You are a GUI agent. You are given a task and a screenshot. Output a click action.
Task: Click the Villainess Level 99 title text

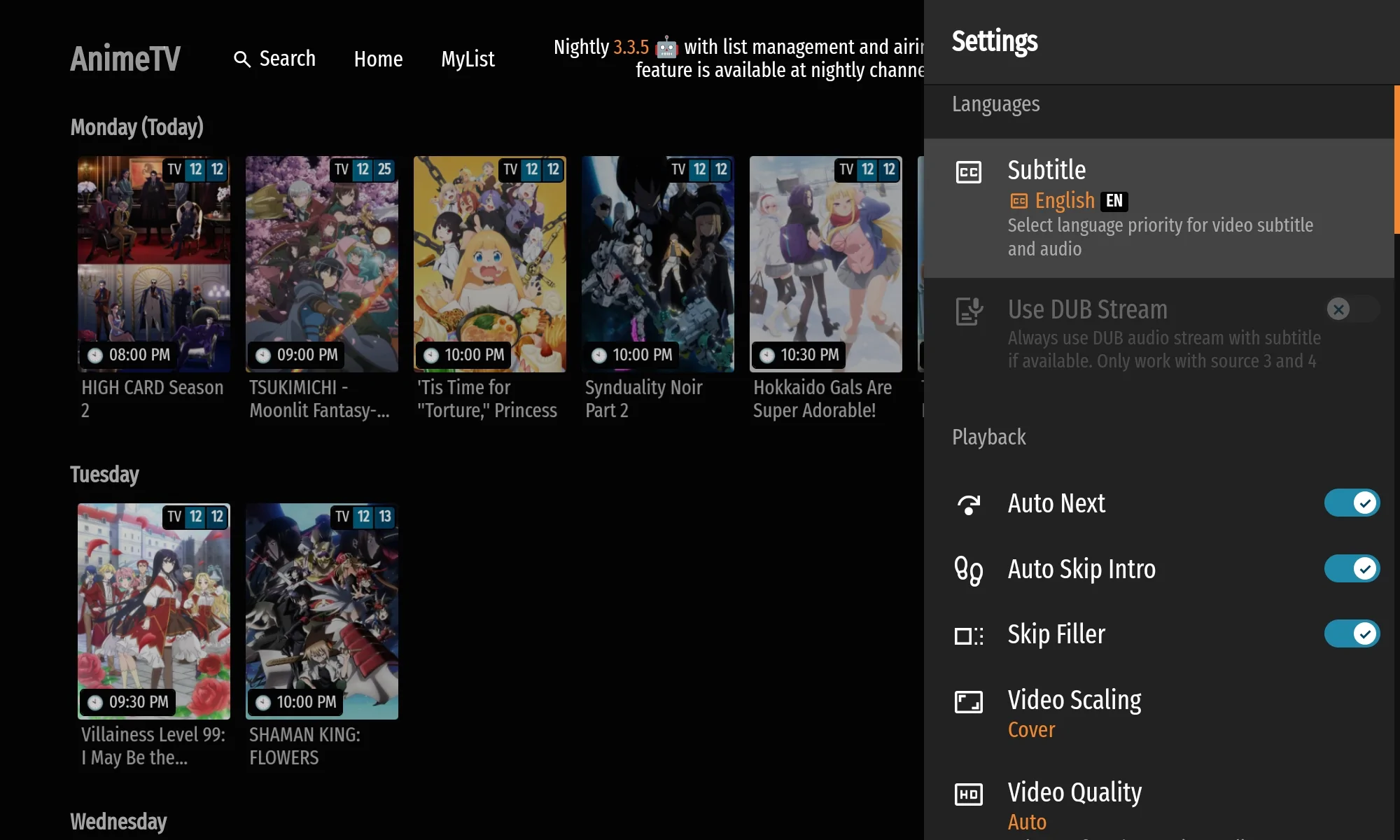(153, 746)
